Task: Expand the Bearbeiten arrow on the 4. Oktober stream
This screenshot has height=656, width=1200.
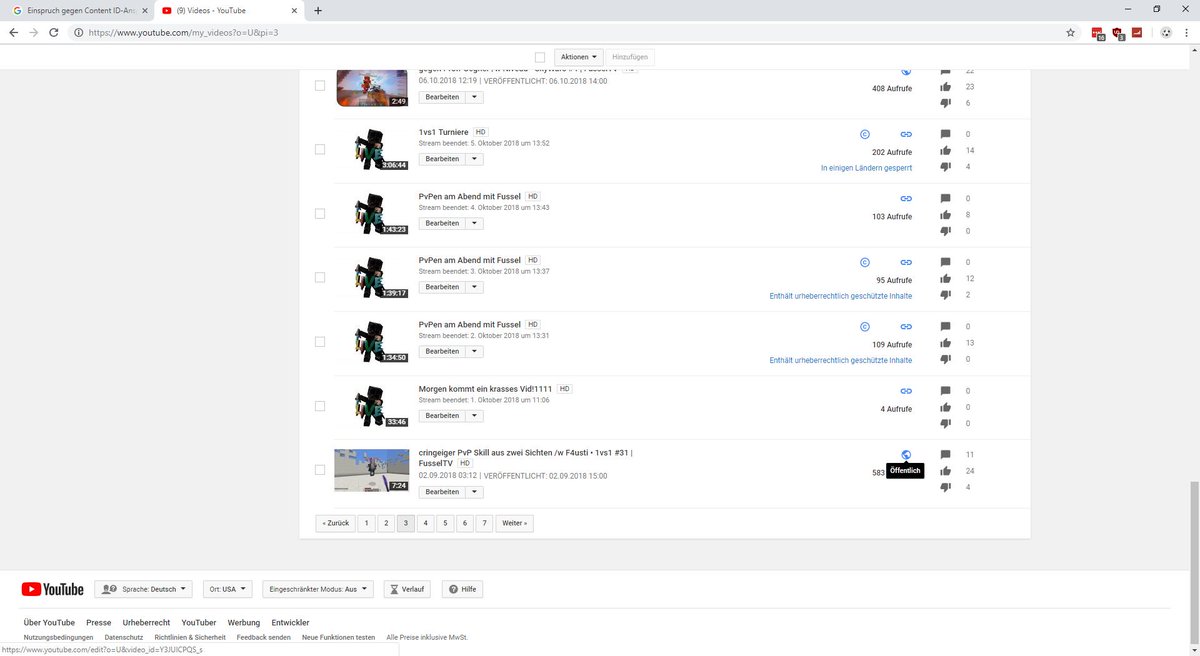Action: tap(475, 223)
